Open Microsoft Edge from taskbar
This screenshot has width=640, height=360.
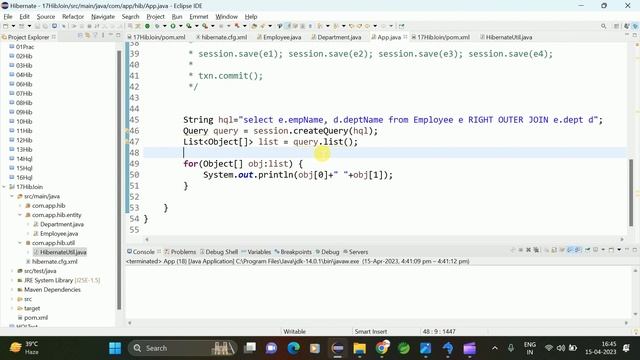point(293,348)
